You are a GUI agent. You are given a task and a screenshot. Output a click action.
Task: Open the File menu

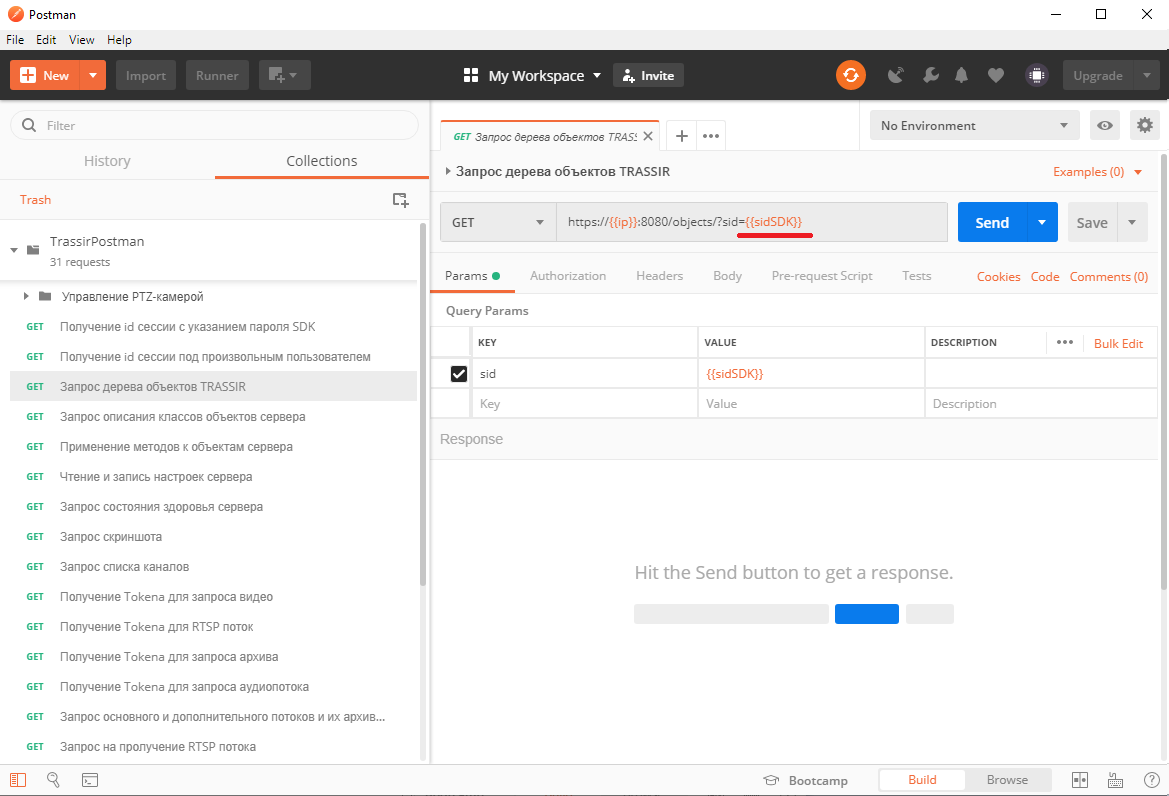[15, 40]
